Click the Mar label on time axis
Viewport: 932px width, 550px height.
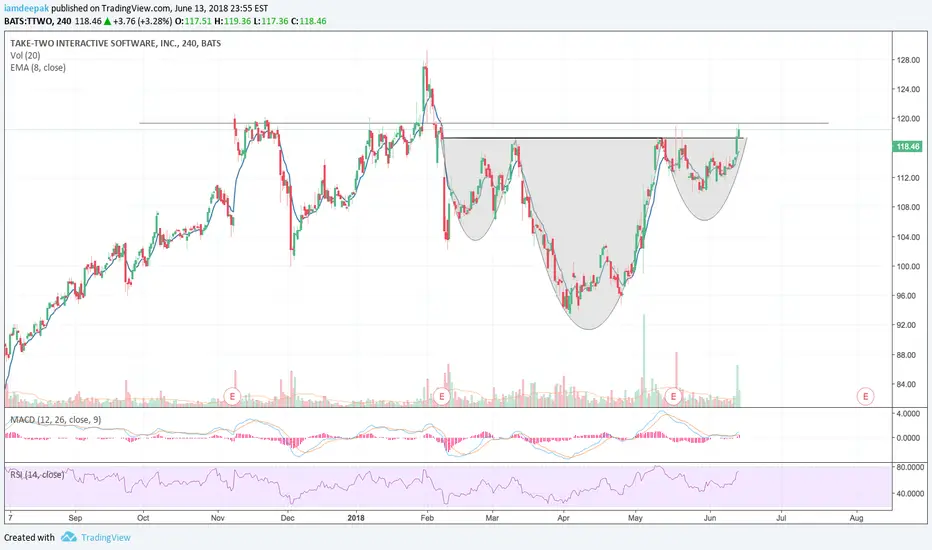pyautogui.click(x=492, y=518)
